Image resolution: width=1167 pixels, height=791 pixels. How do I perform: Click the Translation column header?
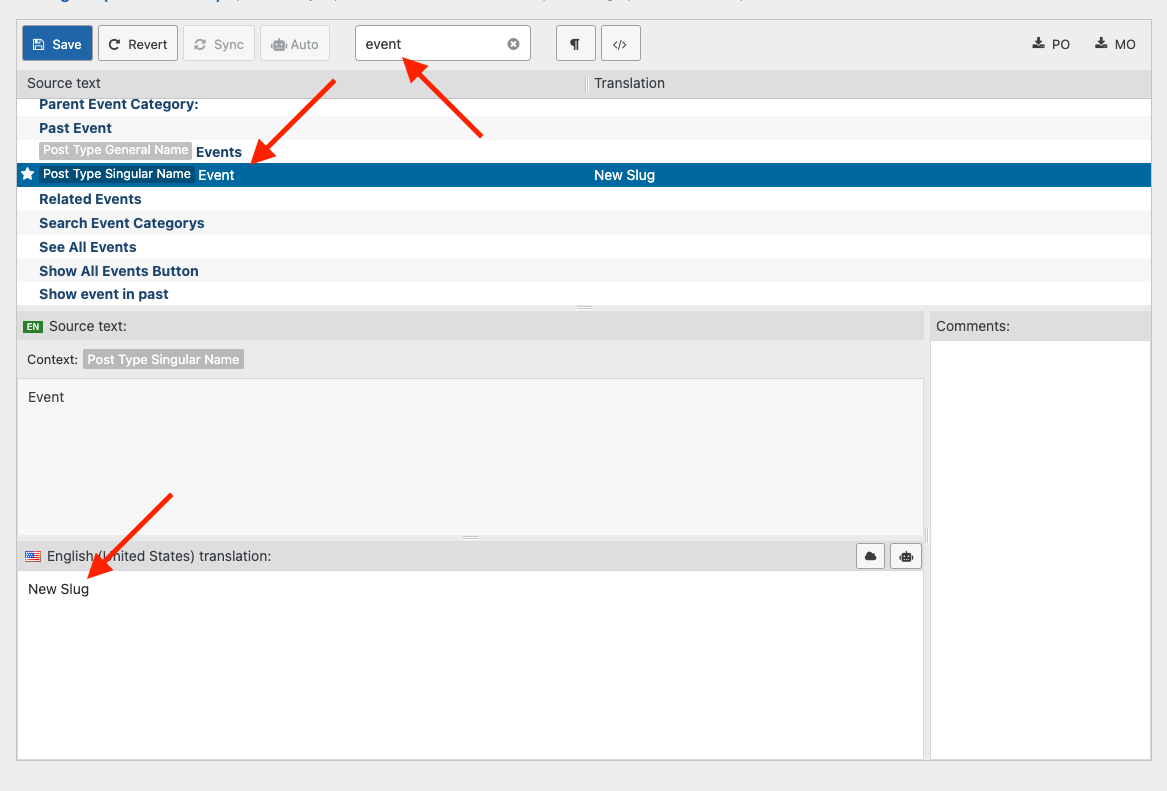point(629,83)
